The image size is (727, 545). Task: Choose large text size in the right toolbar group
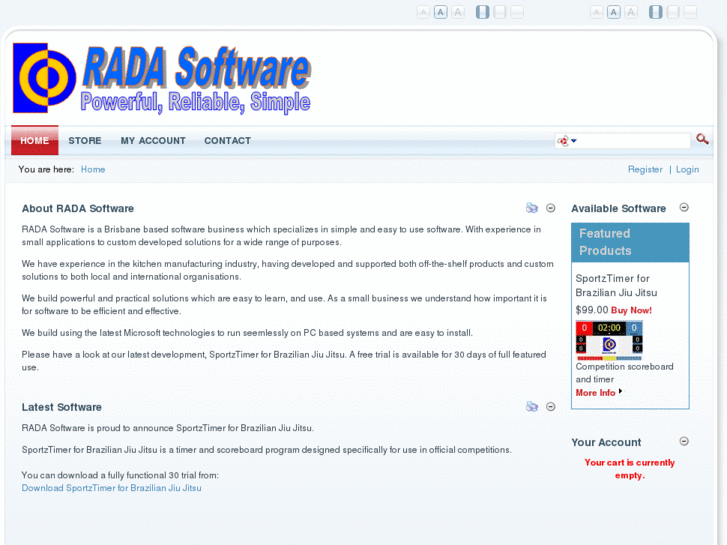pyautogui.click(x=631, y=12)
